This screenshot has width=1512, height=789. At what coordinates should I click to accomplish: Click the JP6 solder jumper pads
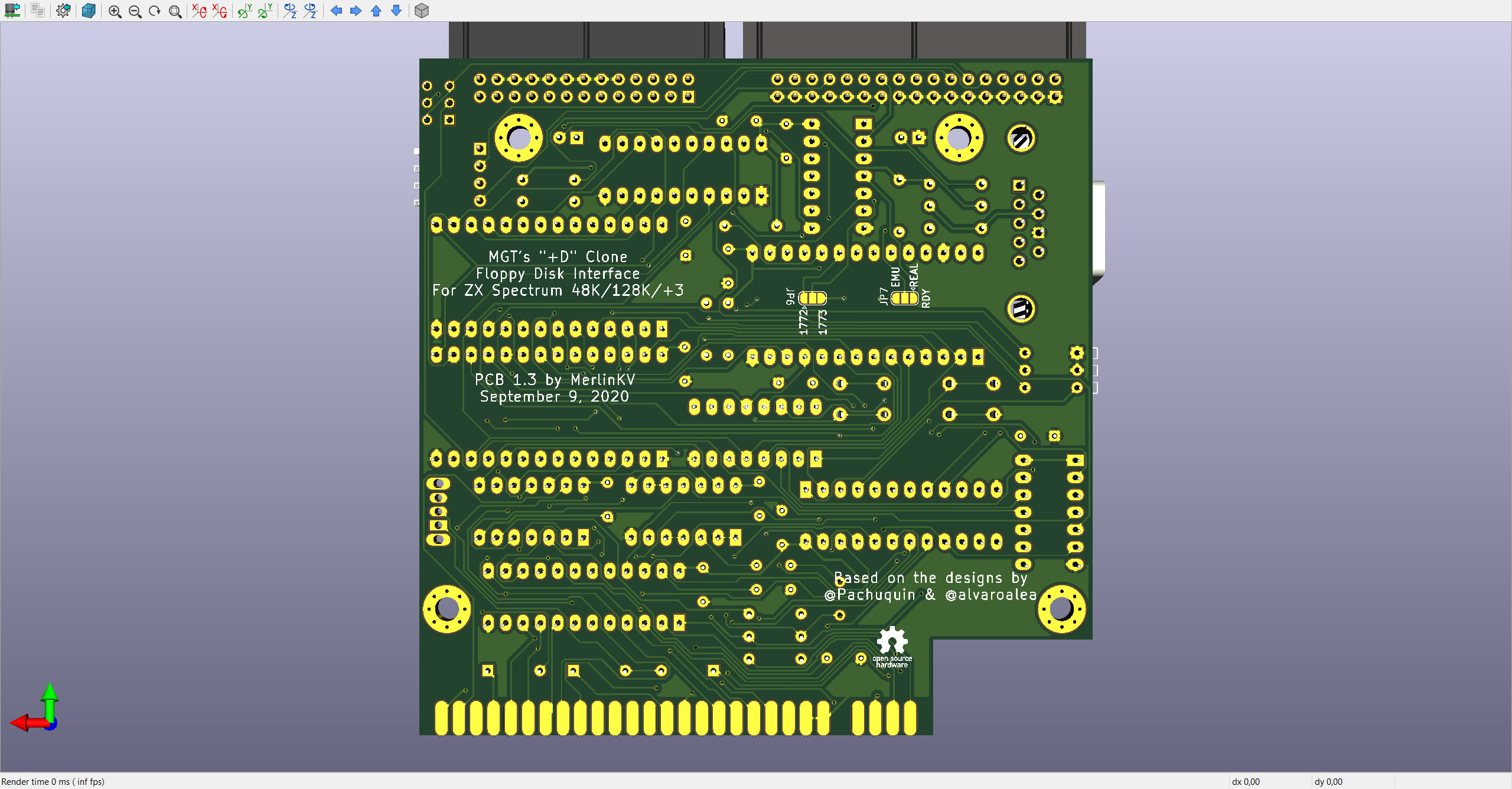[813, 298]
